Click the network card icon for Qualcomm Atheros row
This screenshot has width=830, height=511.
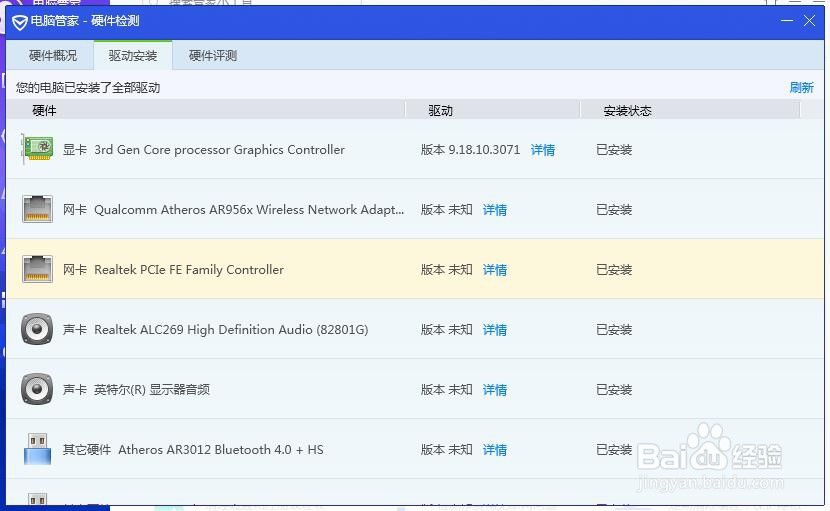pos(37,209)
